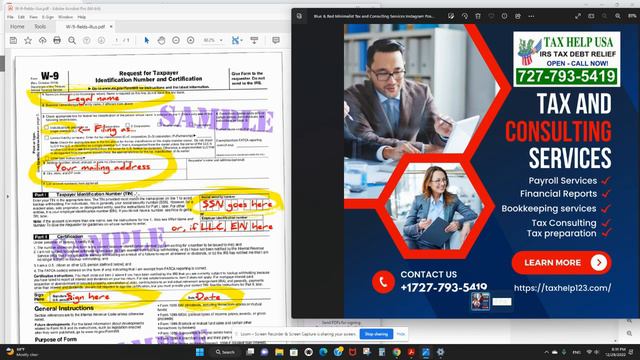The width and height of the screenshot is (640, 360).
Task: Delete the image with the trash icon in Photos
Action: (x=478, y=16)
